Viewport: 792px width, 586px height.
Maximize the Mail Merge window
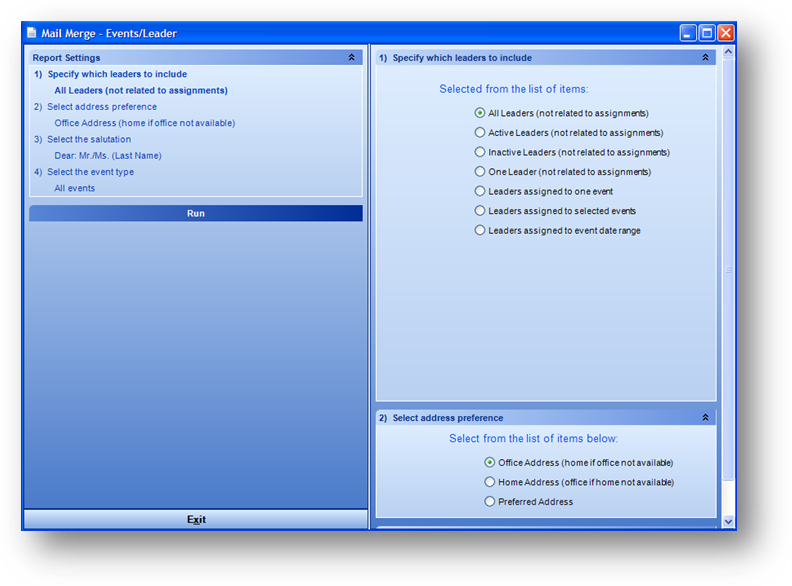707,33
